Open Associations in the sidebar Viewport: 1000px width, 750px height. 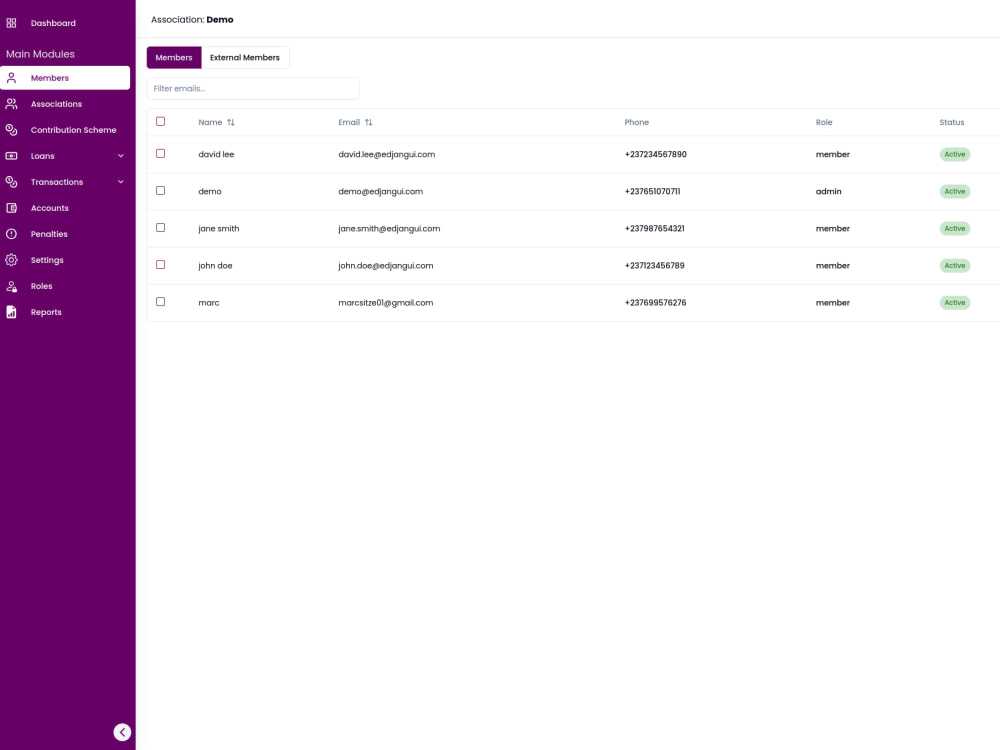pyautogui.click(x=56, y=104)
